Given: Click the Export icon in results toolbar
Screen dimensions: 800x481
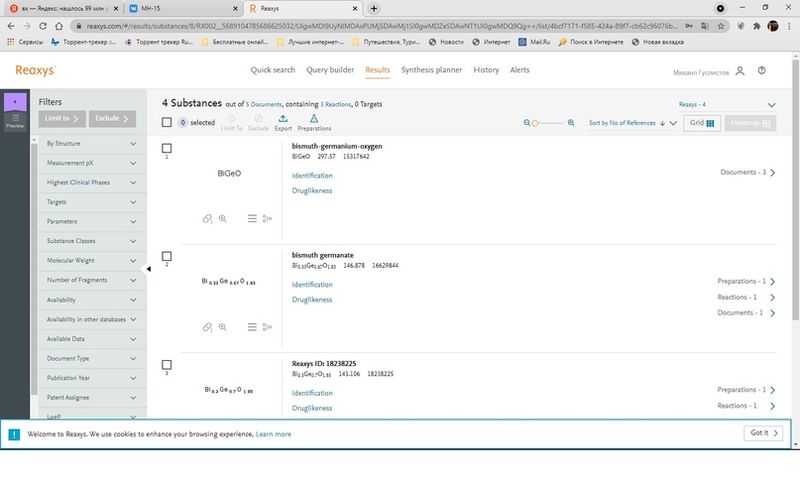Looking at the screenshot, I should (x=284, y=120).
